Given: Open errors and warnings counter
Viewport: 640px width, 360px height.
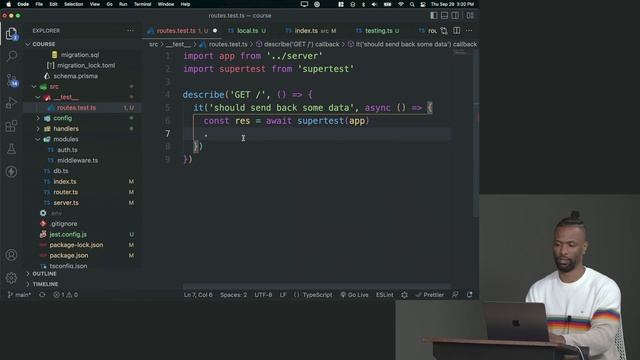Looking at the screenshot, I should 65,295.
